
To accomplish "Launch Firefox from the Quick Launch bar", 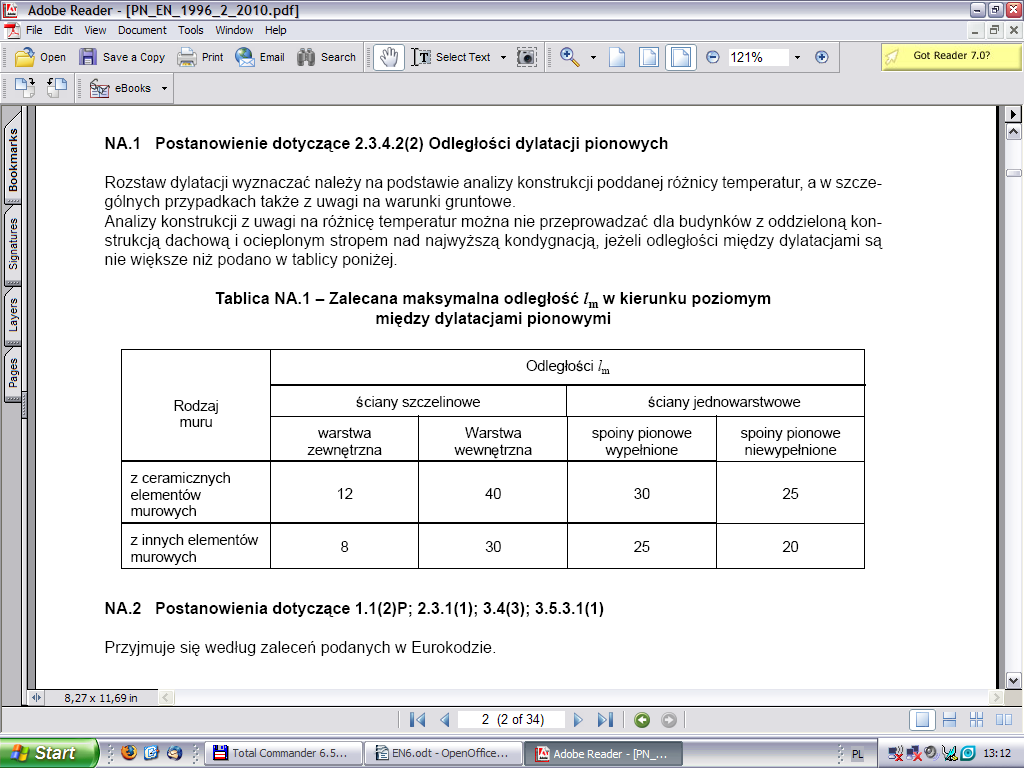I will pyautogui.click(x=129, y=752).
